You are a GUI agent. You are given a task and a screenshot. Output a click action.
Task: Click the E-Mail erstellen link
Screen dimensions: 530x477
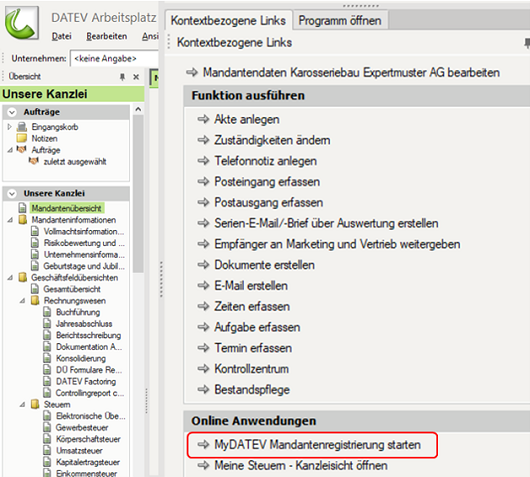coord(251,286)
